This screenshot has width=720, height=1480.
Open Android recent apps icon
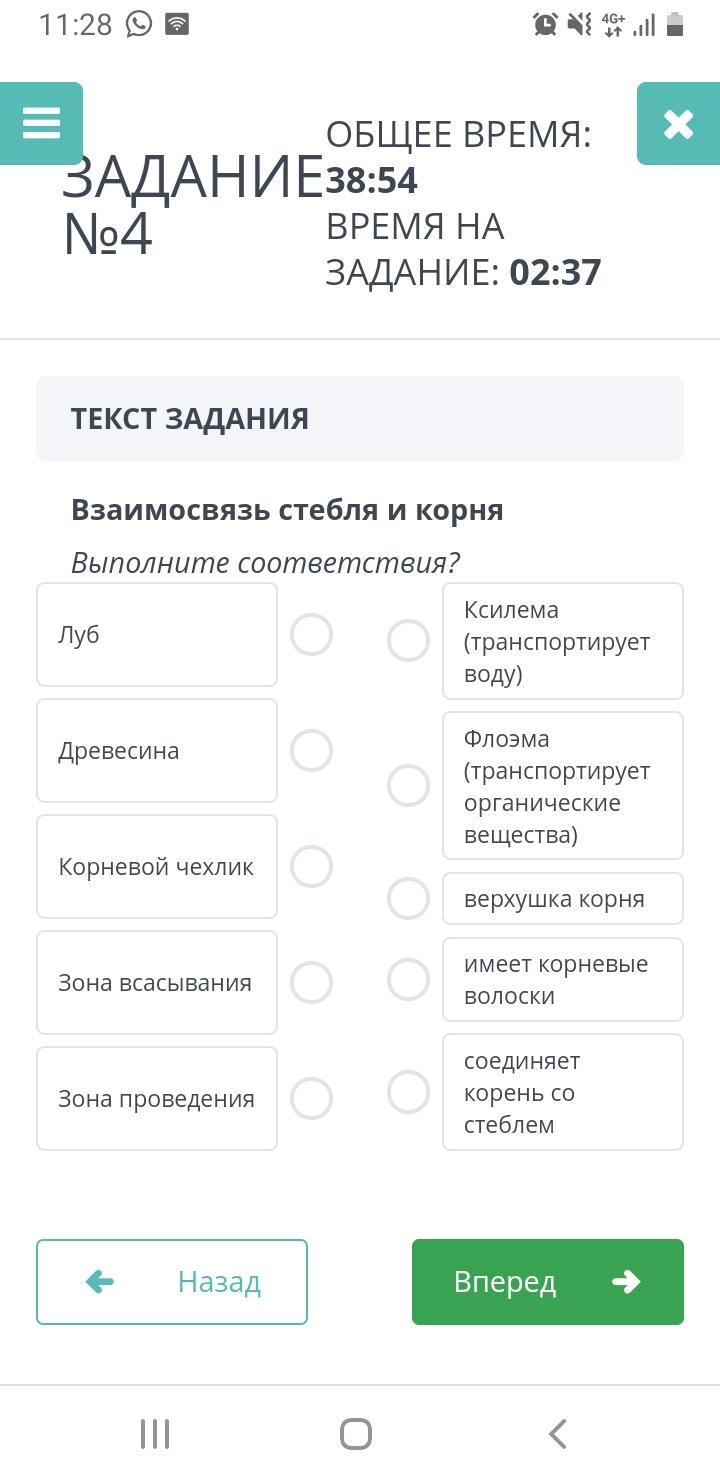pyautogui.click(x=155, y=1434)
